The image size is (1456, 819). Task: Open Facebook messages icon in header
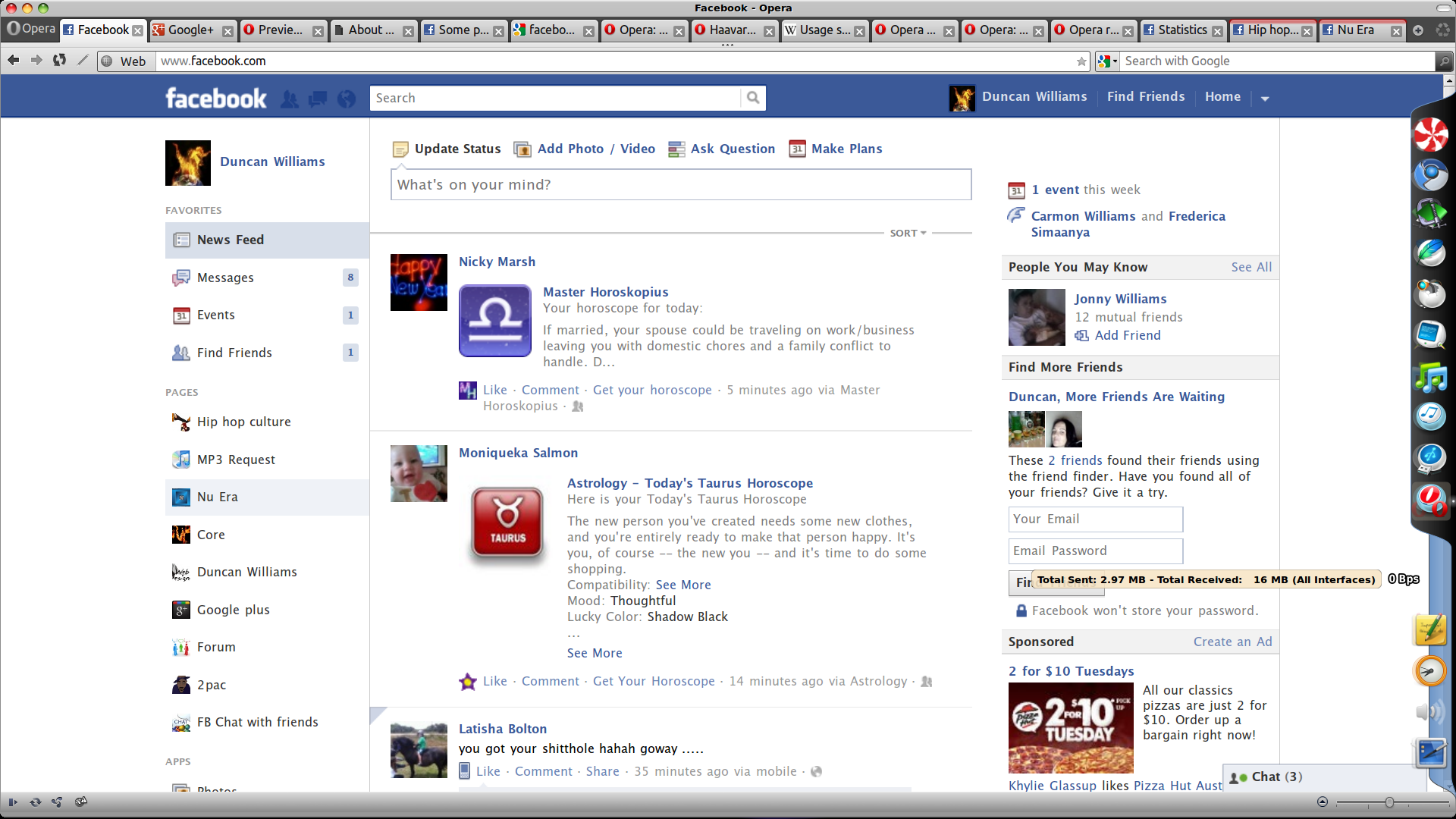click(x=318, y=99)
